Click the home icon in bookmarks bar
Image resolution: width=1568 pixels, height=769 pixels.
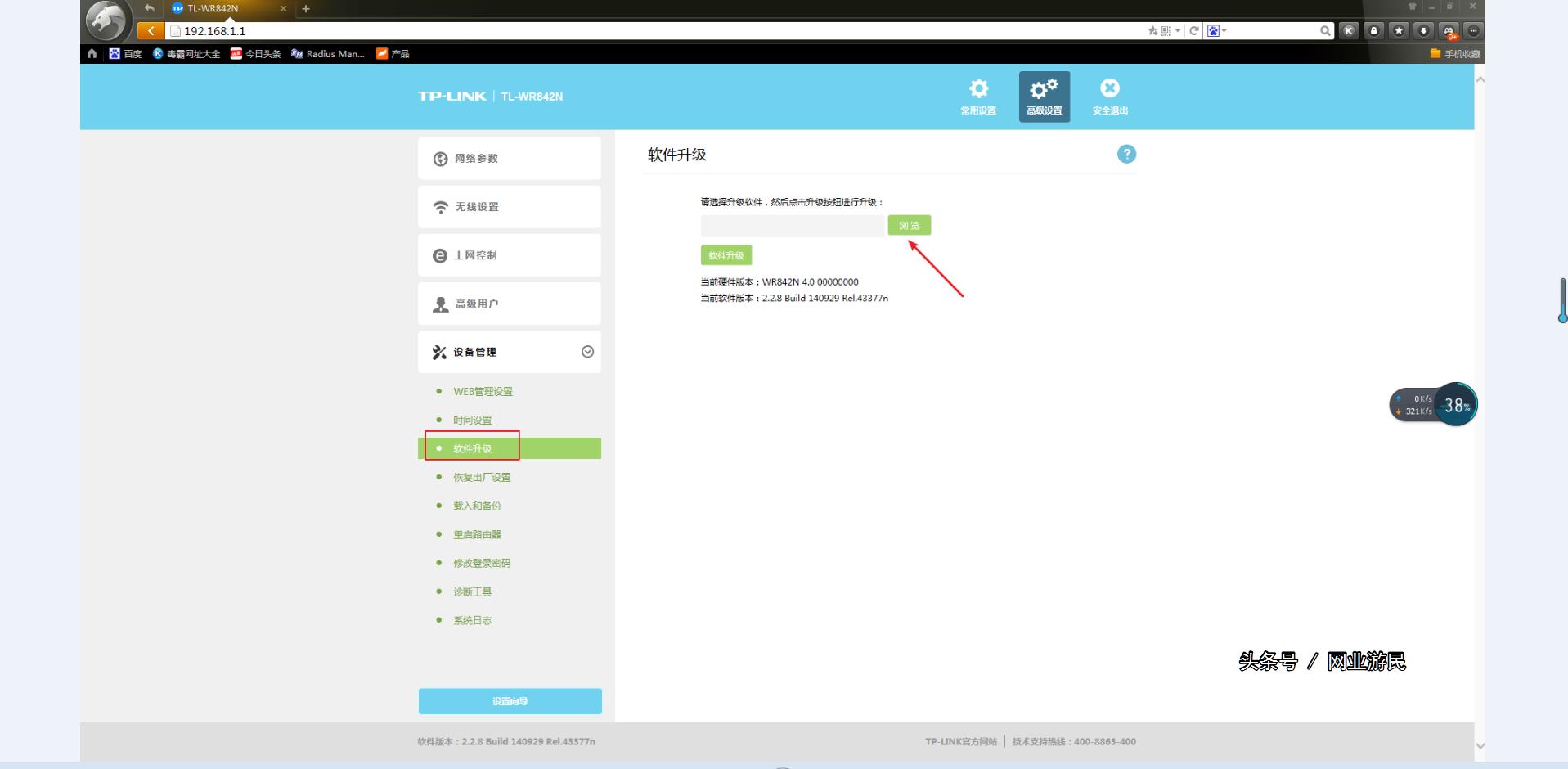(92, 54)
